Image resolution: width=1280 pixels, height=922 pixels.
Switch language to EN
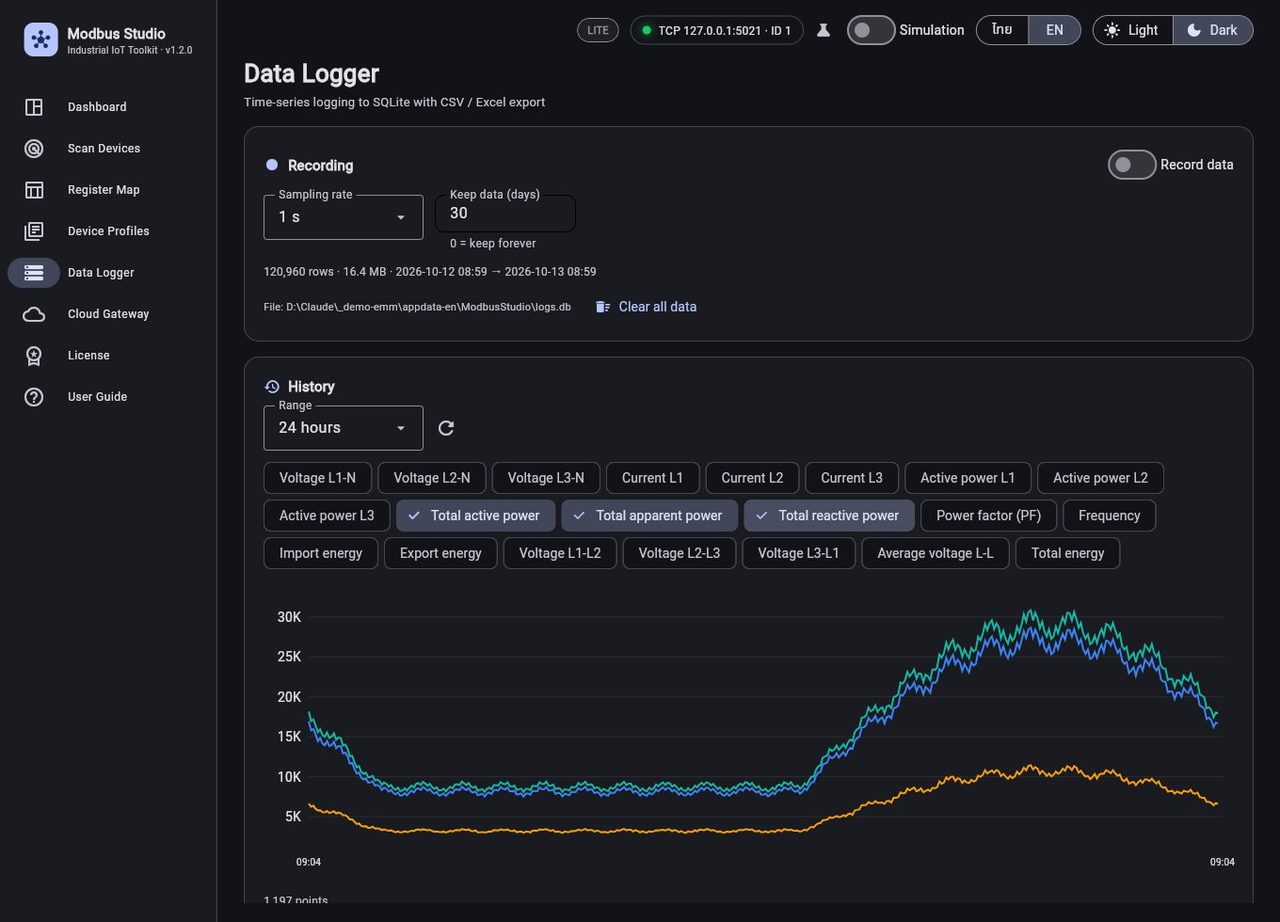pyautogui.click(x=1055, y=30)
